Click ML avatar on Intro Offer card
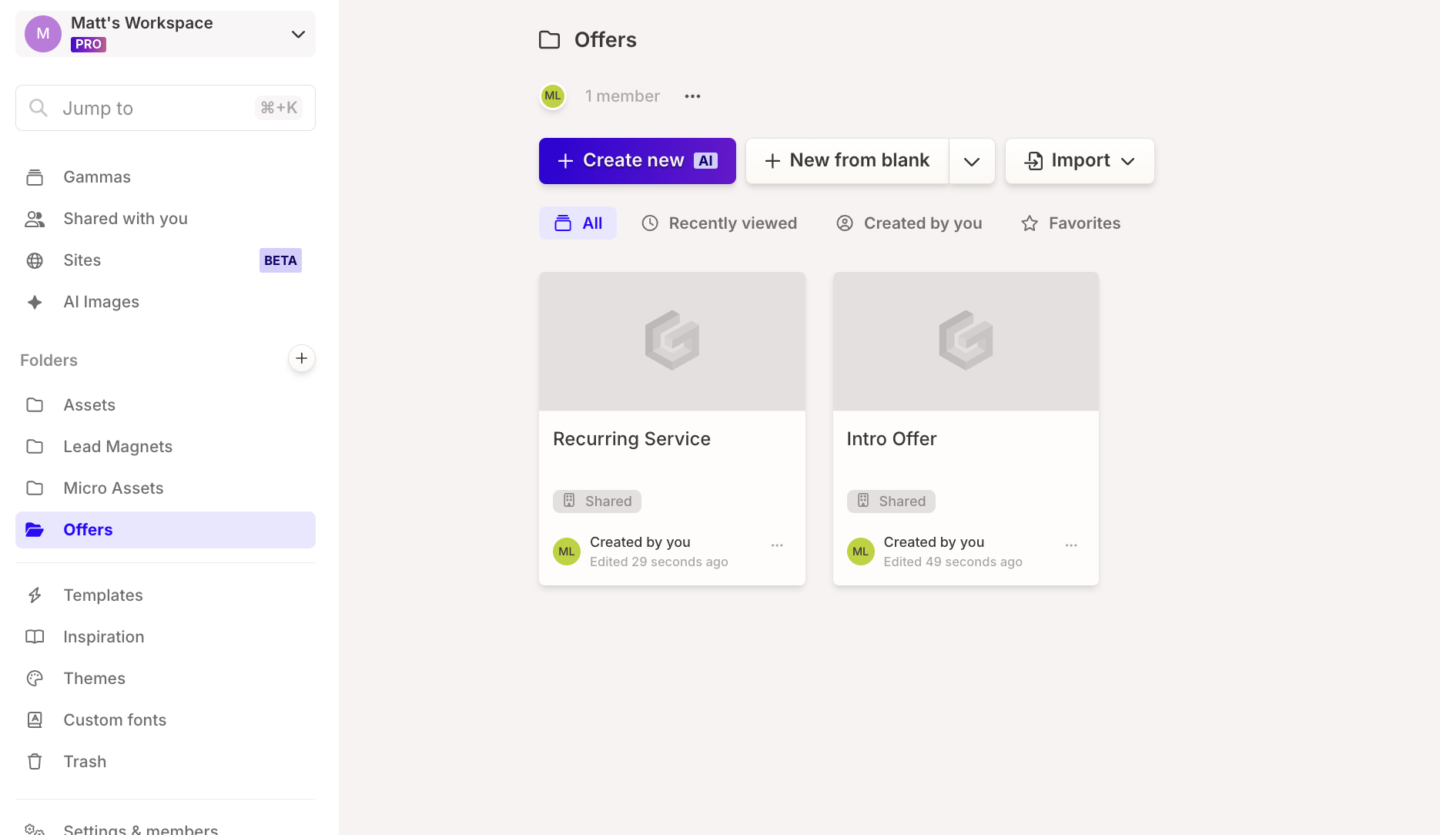 861,551
